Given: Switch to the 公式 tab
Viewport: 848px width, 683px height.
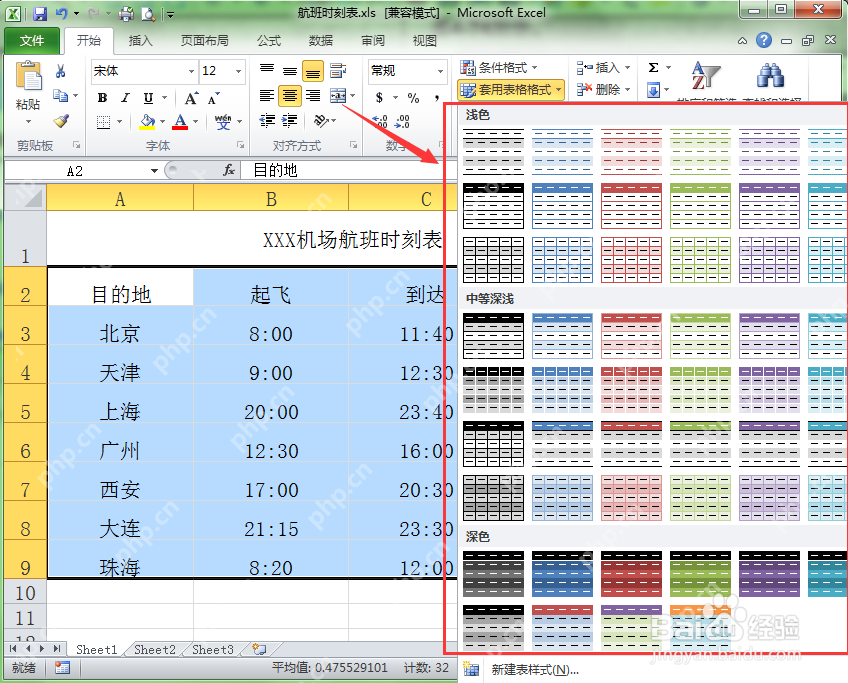Looking at the screenshot, I should pyautogui.click(x=269, y=41).
